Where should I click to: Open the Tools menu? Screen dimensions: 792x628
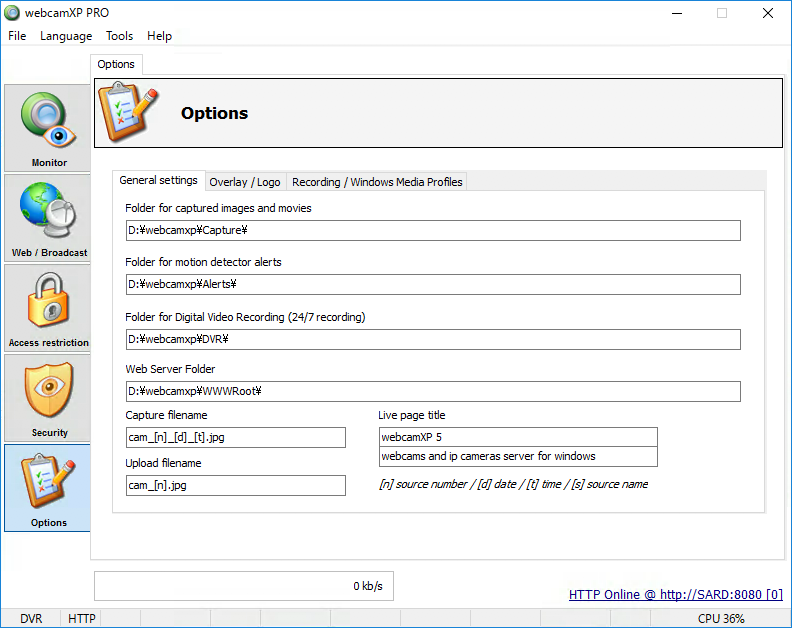pos(119,36)
